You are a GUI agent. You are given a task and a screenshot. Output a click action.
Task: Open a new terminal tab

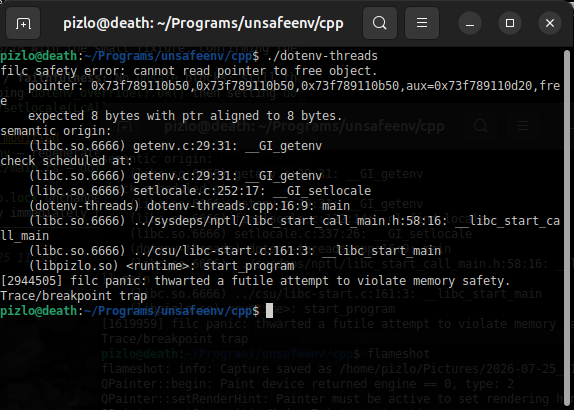pyautogui.click(x=23, y=23)
